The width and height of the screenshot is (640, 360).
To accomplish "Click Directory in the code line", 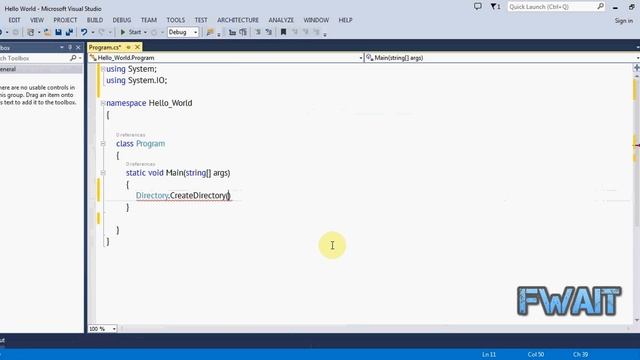I will [x=152, y=196].
